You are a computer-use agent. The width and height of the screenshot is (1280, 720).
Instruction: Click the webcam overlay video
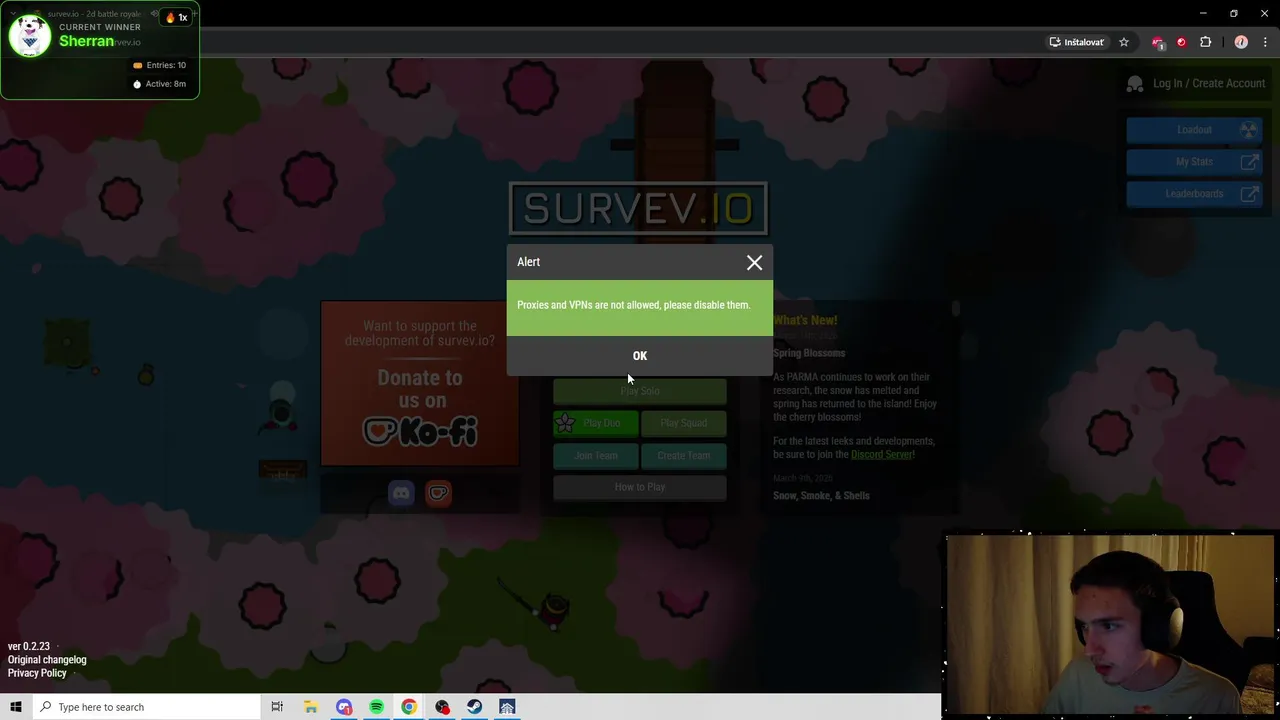point(1110,625)
